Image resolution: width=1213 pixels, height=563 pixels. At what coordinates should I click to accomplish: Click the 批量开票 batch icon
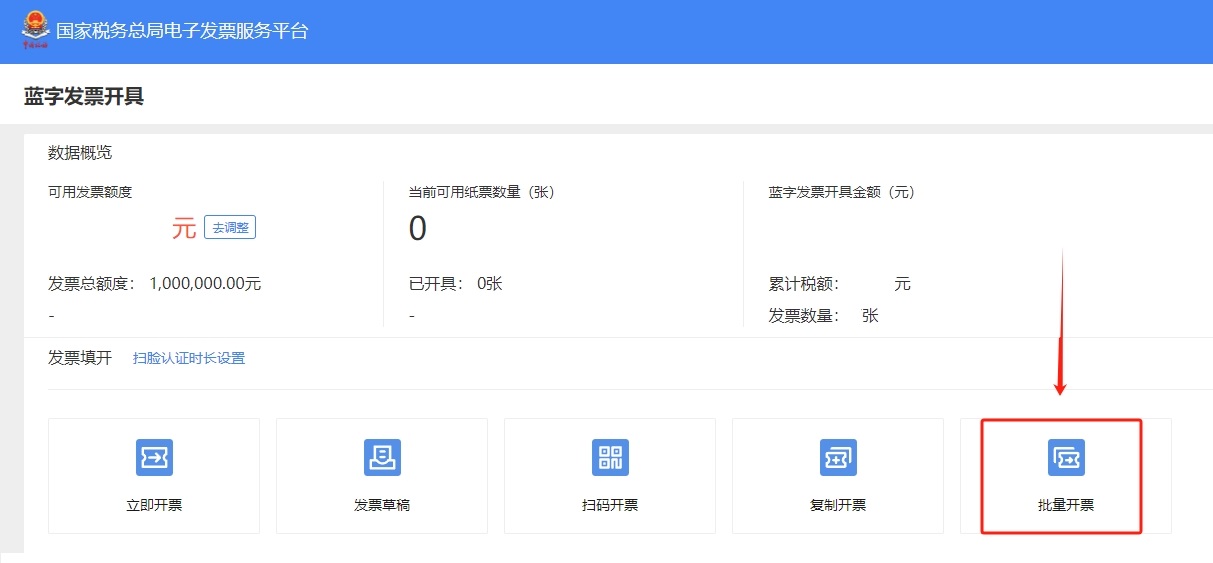1066,457
